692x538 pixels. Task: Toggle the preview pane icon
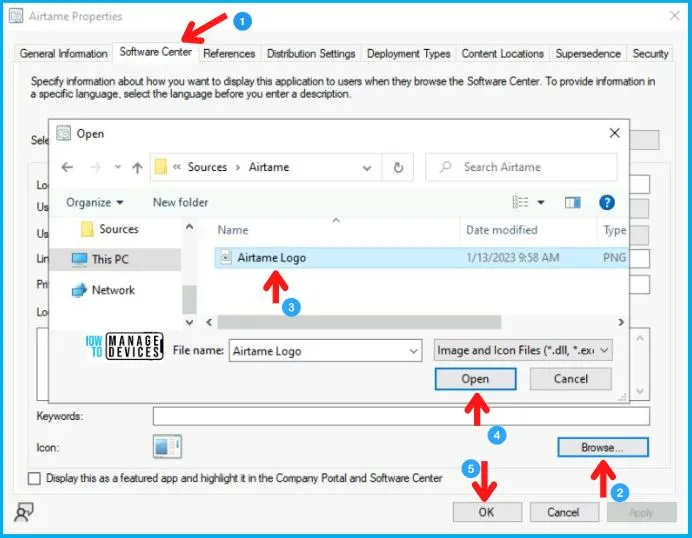pos(572,203)
